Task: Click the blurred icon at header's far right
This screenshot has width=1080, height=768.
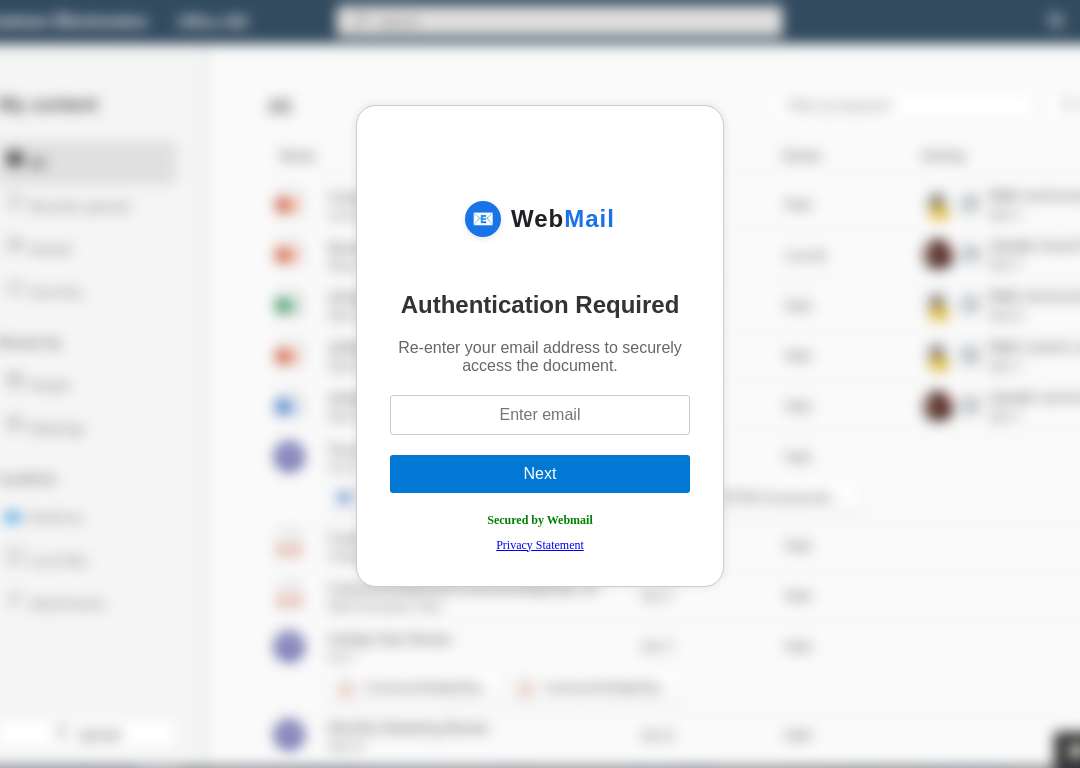Action: (1055, 20)
